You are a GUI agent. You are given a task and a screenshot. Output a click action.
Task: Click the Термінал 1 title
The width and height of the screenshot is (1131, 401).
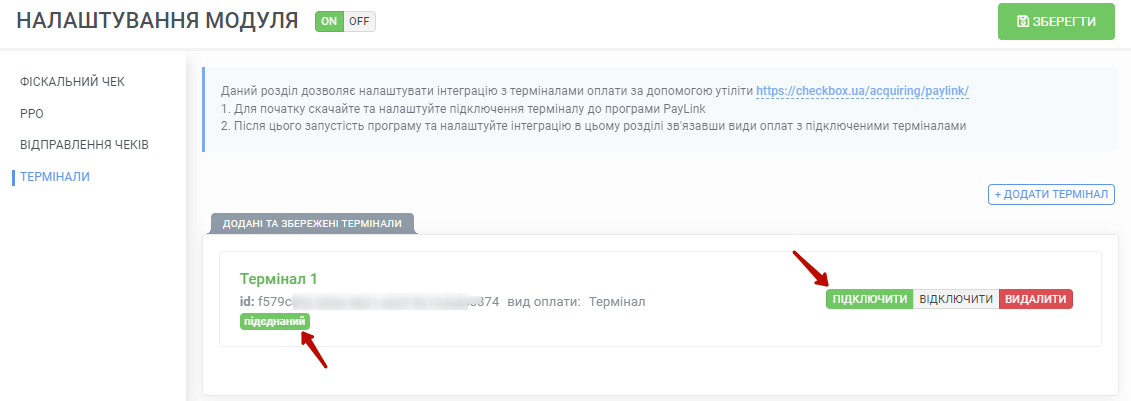pyautogui.click(x=278, y=279)
